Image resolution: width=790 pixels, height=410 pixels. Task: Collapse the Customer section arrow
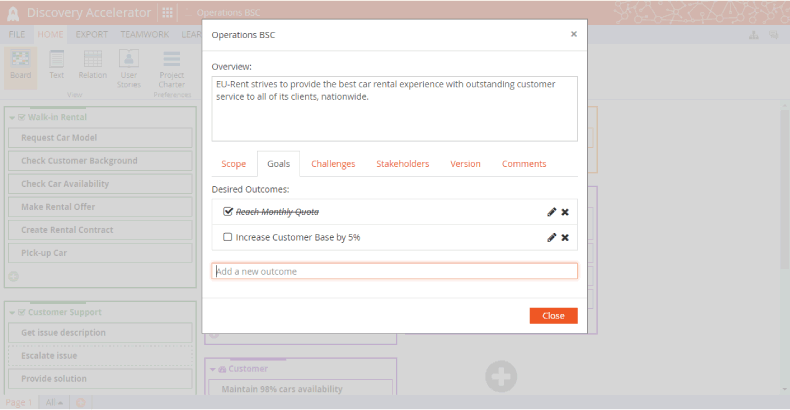pos(212,368)
